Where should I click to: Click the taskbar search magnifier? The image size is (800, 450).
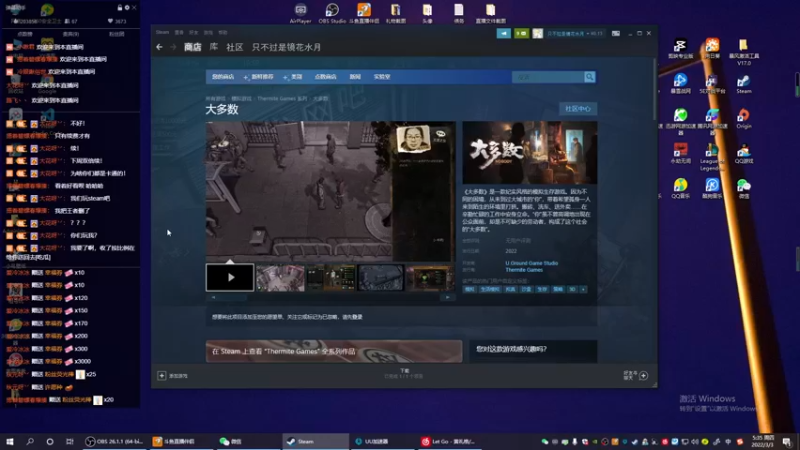click(30, 441)
